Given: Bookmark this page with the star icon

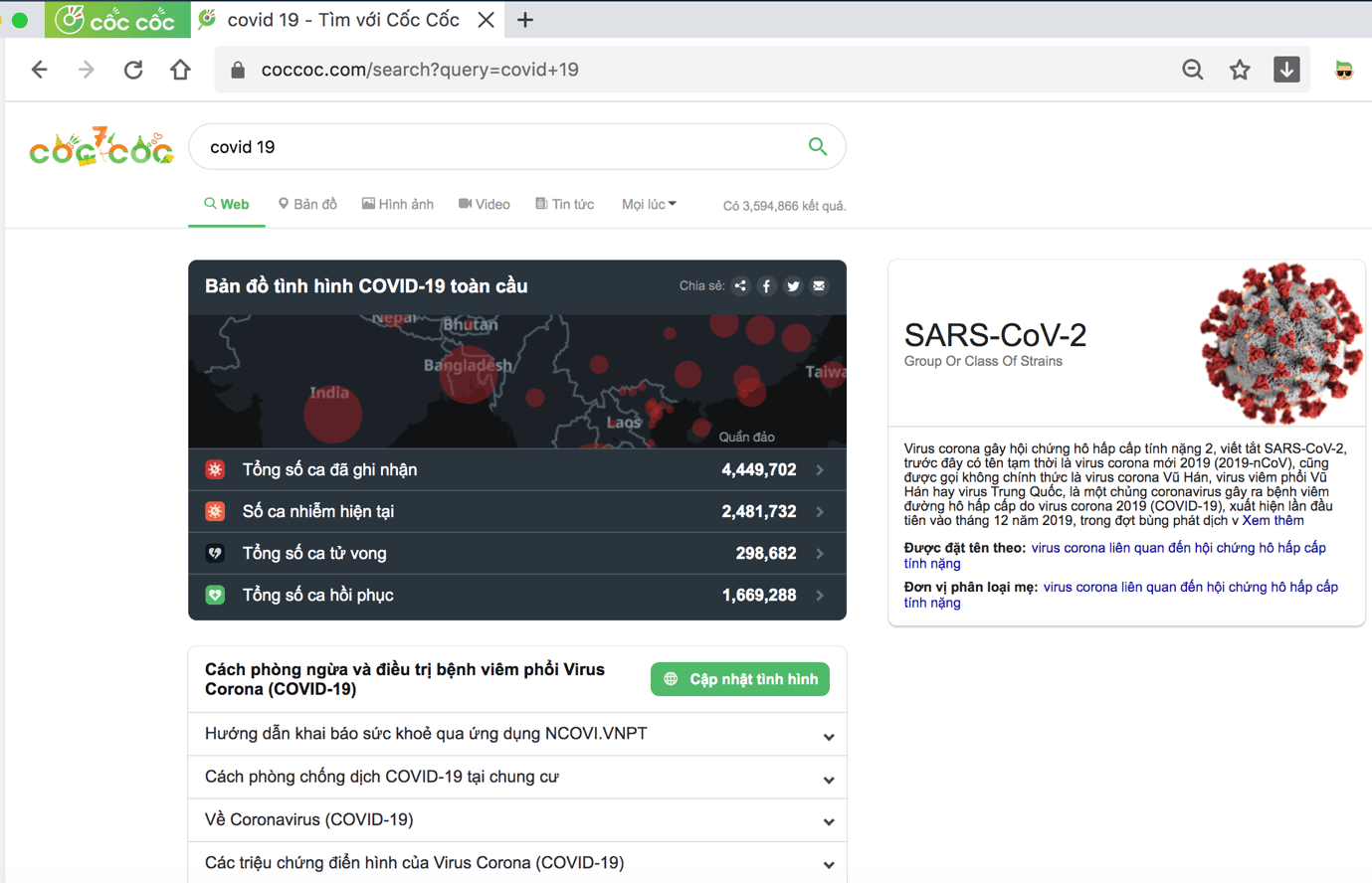Looking at the screenshot, I should tap(1239, 70).
